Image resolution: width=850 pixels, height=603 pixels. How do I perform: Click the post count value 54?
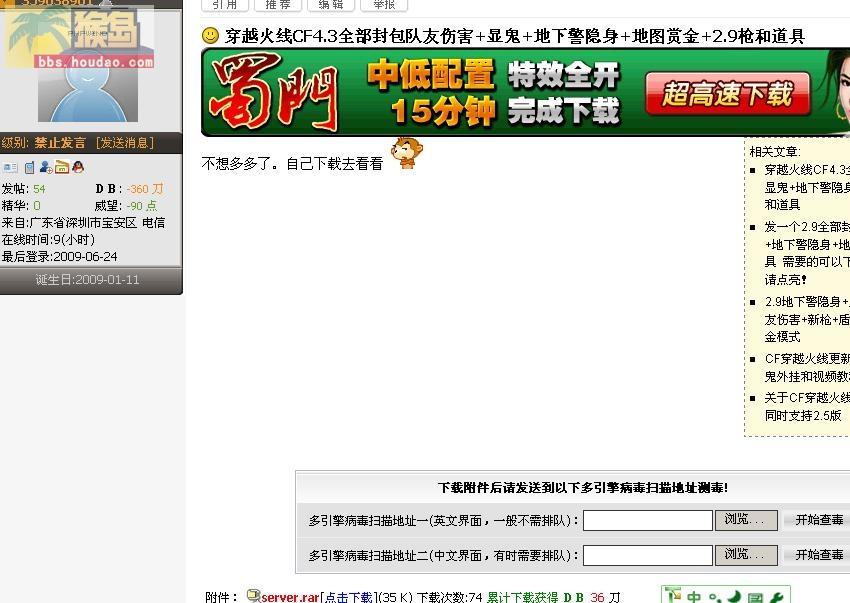click(x=39, y=189)
